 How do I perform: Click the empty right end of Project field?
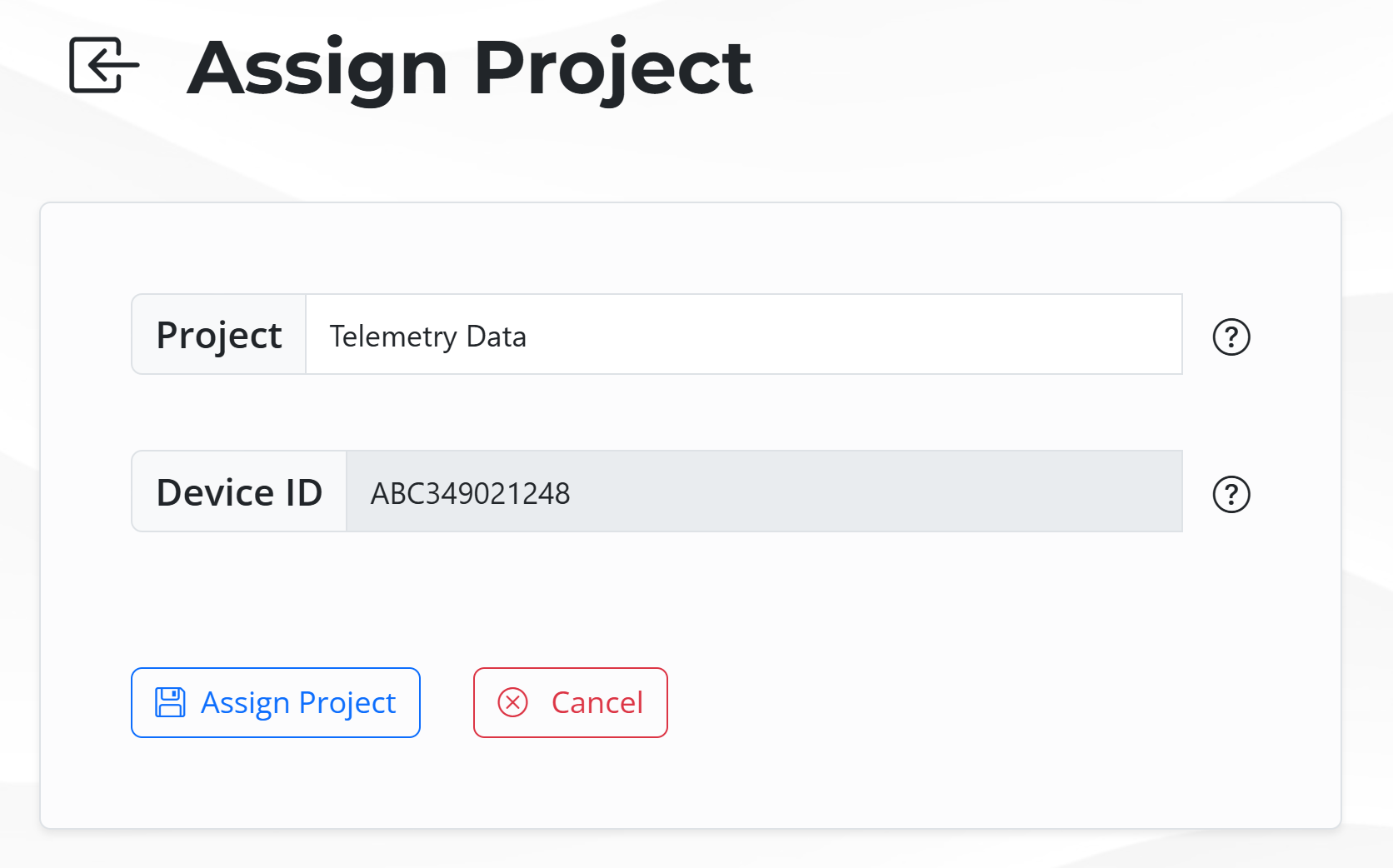(1083, 335)
